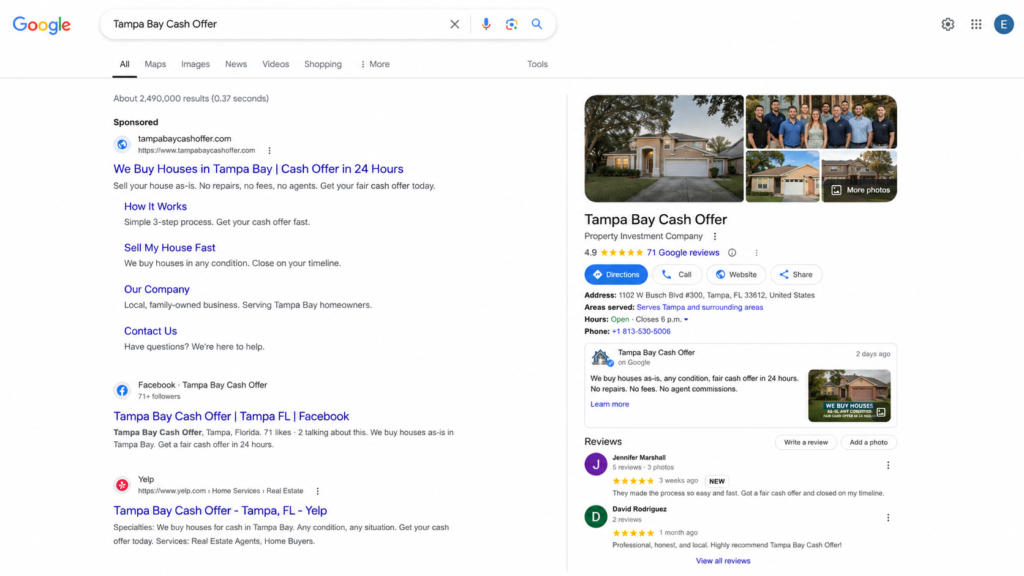The width and height of the screenshot is (1024, 576).
Task: Clear the search box with the X icon
Action: point(455,24)
